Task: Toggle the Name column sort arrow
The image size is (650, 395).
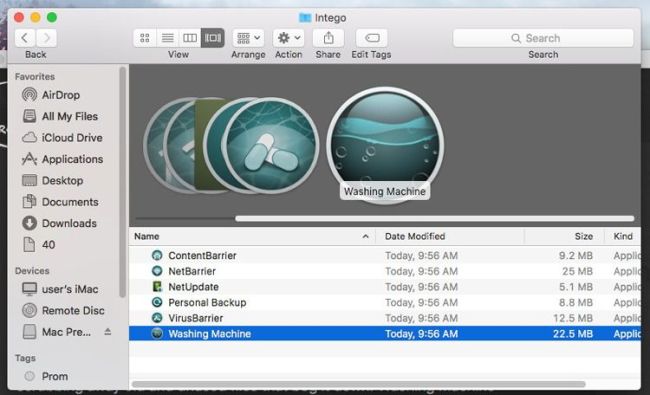Action: tap(365, 236)
